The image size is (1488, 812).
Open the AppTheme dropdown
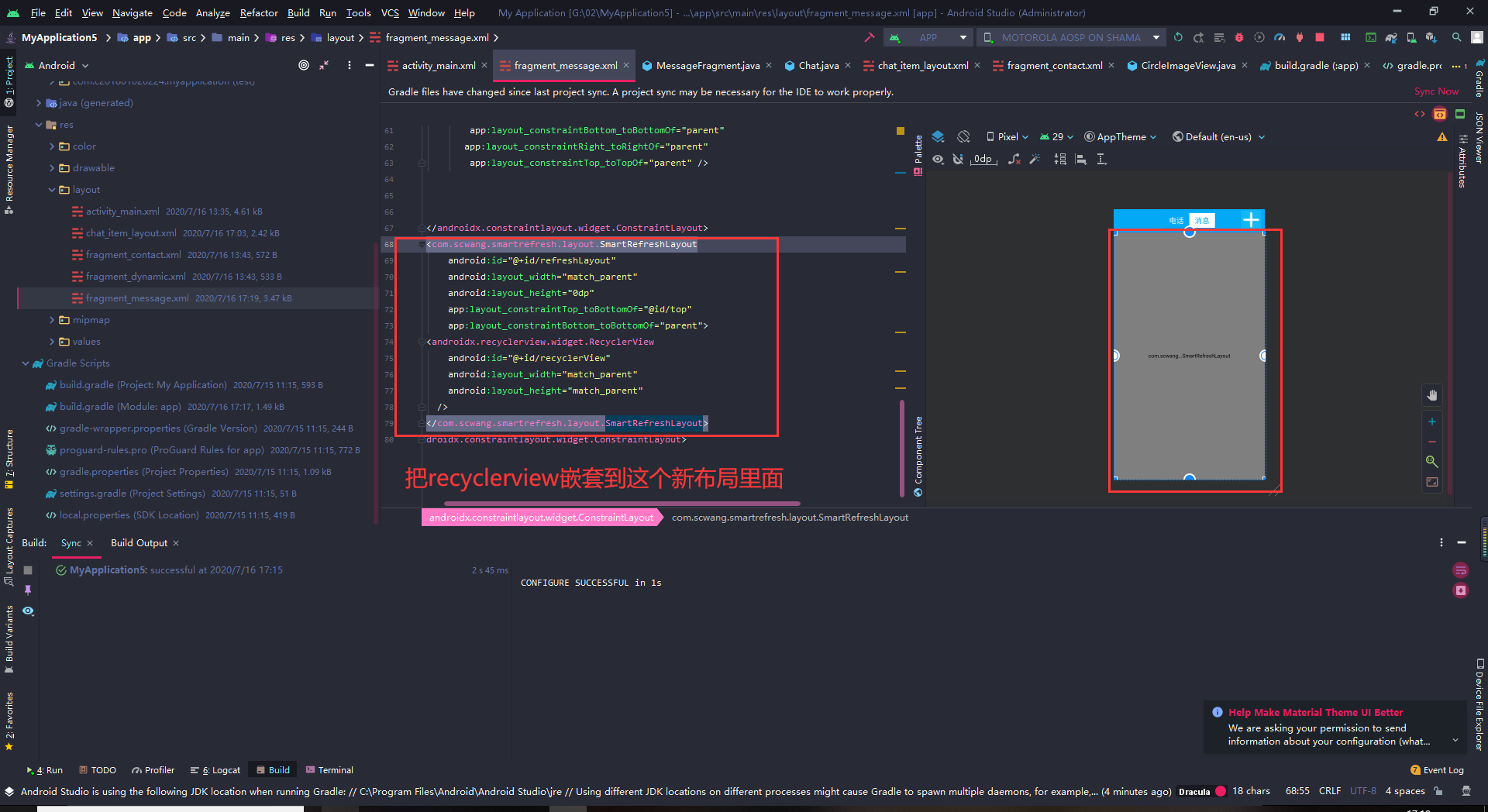pyautogui.click(x=1121, y=136)
